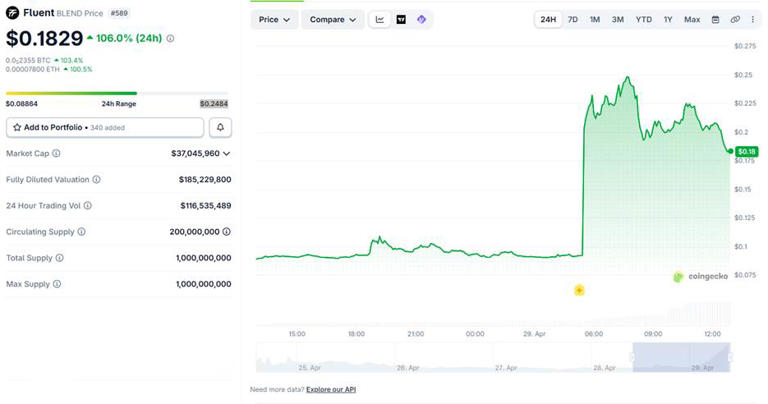768x404 pixels.
Task: Click the highlighted chart range navigator window
Action: pyautogui.click(x=681, y=357)
